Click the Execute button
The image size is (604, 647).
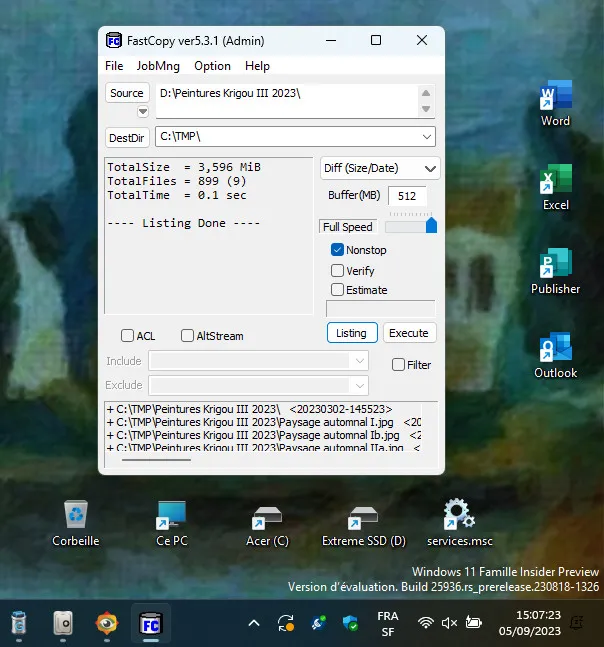[x=409, y=333]
